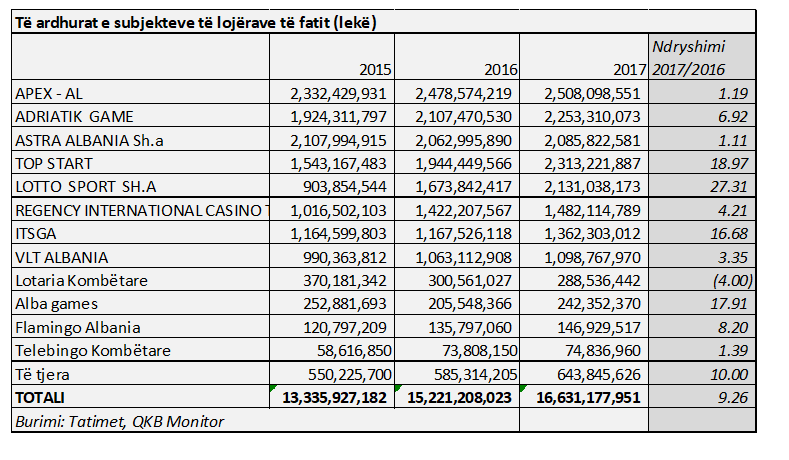Viewport: 789px width, 460px height.
Task: Select LOTTO SPORT SH.A 2017 revenue cell
Action: (583, 187)
